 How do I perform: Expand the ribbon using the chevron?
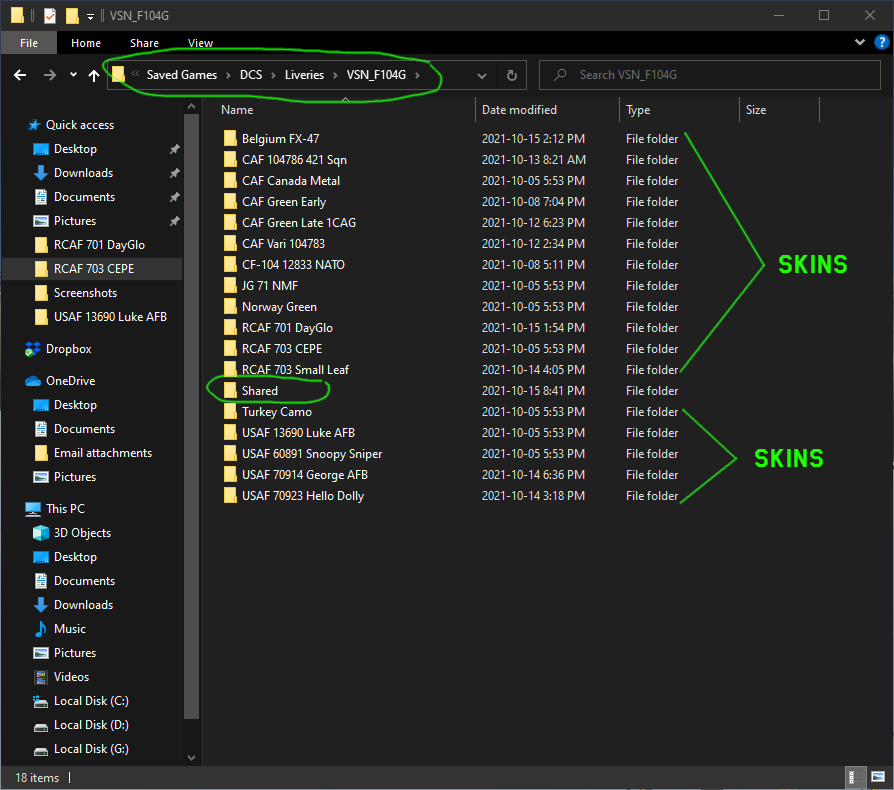click(860, 42)
